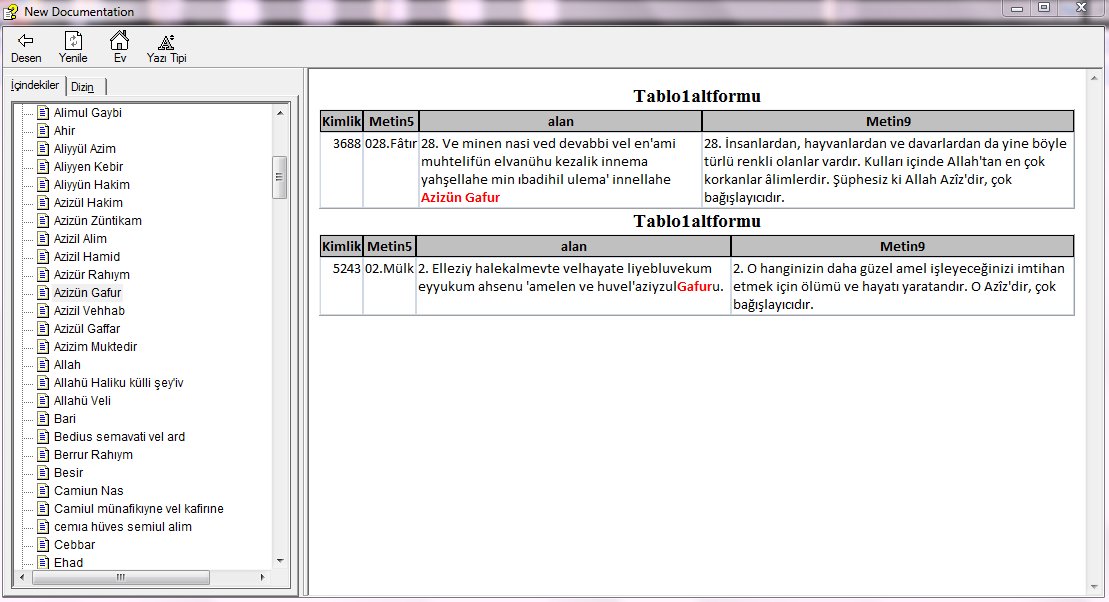1109x602 pixels.
Task: Click the Desen back arrow icon
Action: tap(26, 41)
